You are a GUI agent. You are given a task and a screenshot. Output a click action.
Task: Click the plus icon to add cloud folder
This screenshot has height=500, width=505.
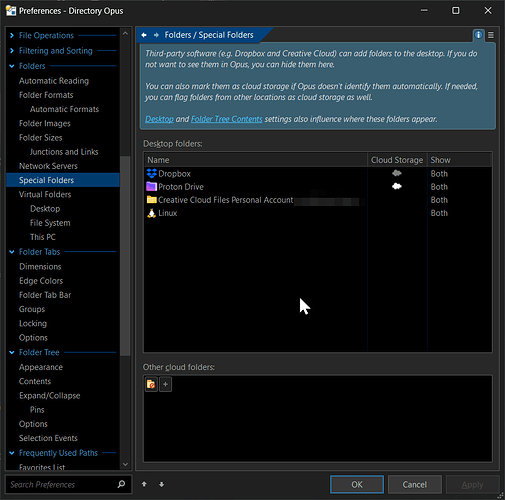click(165, 384)
